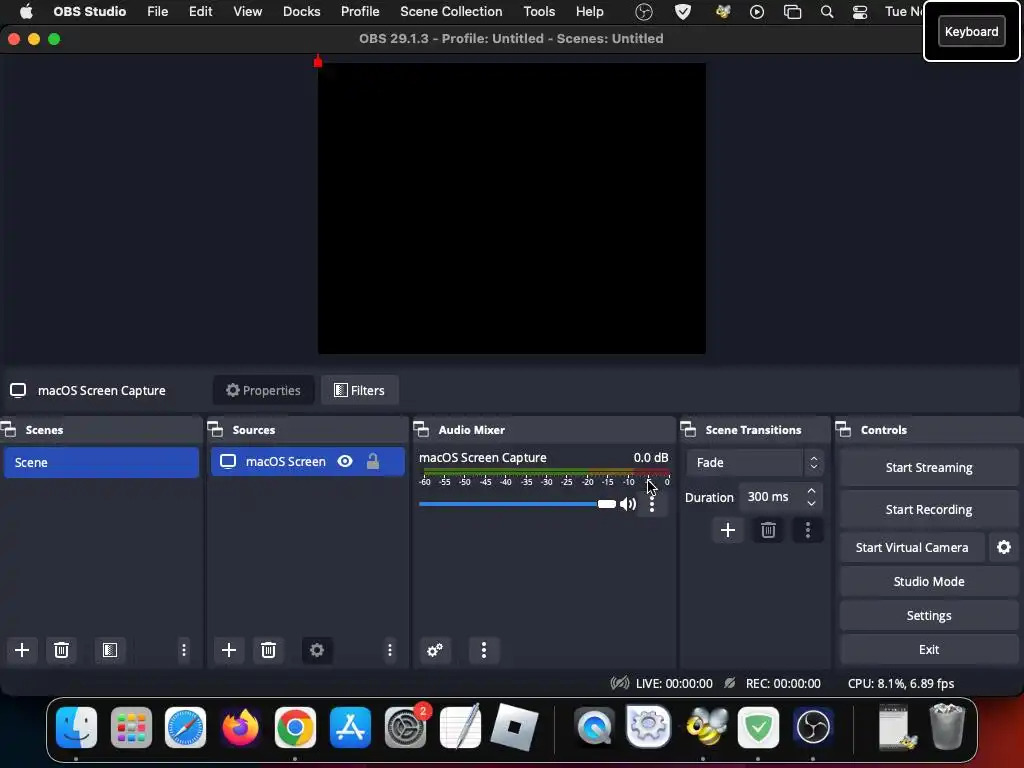Image resolution: width=1024 pixels, height=768 pixels.
Task: Open macOS Screen Capture audio options dots
Action: tap(652, 504)
